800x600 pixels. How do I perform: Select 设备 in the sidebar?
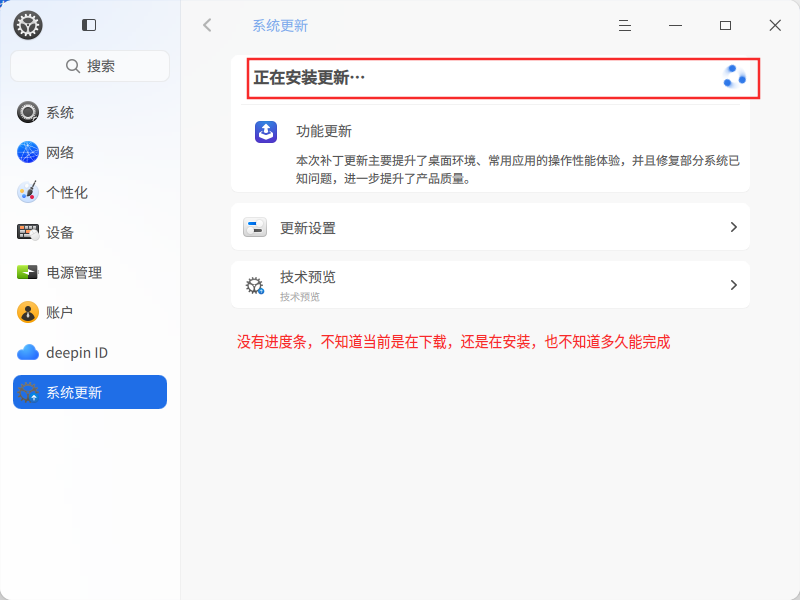pos(60,232)
